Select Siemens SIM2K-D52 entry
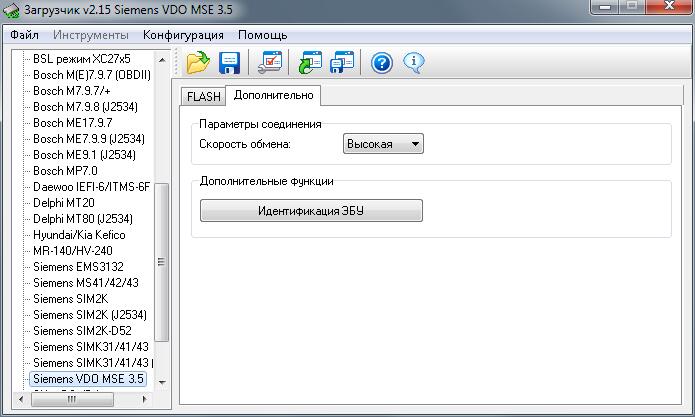Image resolution: width=695 pixels, height=417 pixels. pos(82,331)
